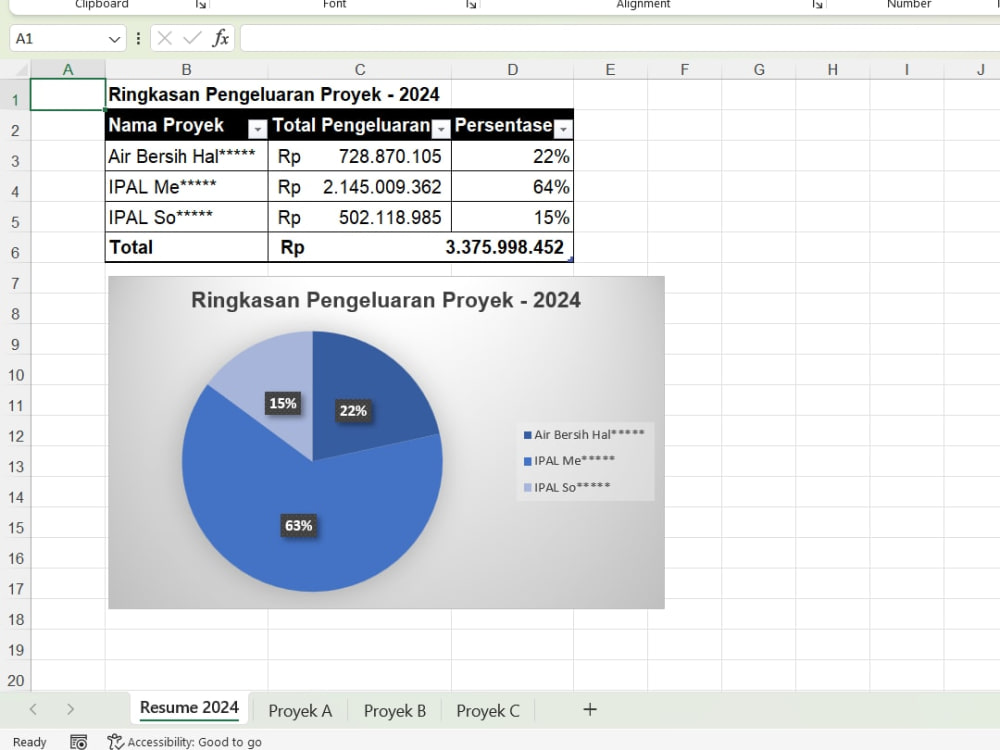
Task: Click the macro recording status icon
Action: click(78, 742)
